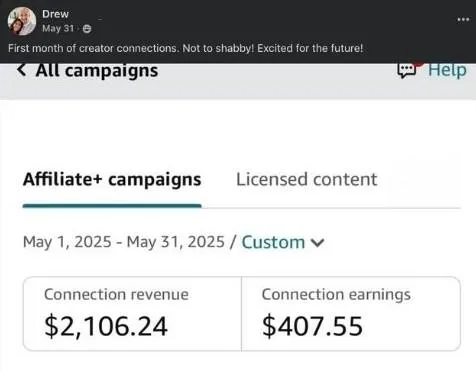Click the May 1 – May 31, 2025 date range
The image size is (476, 371).
coord(124,242)
